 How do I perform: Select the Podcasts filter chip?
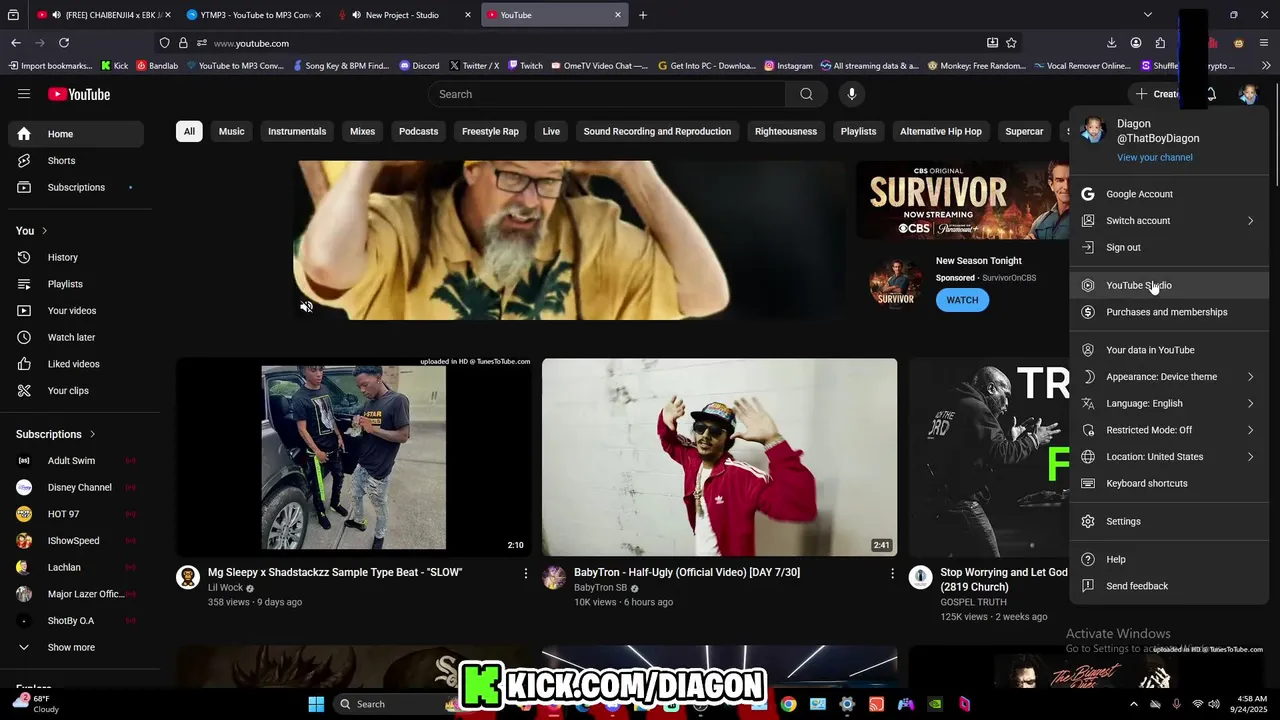(x=418, y=131)
